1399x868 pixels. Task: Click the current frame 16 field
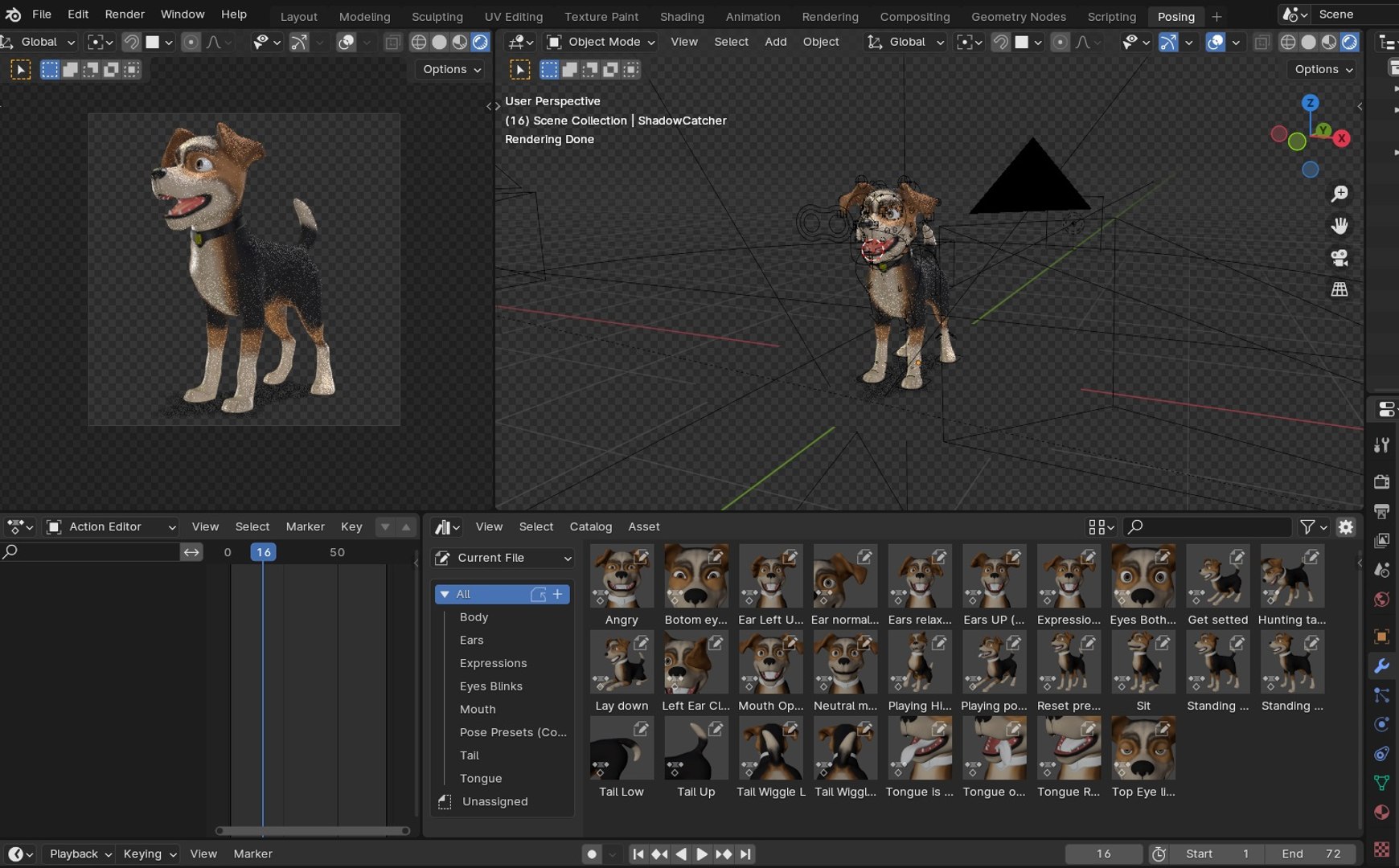click(1103, 854)
